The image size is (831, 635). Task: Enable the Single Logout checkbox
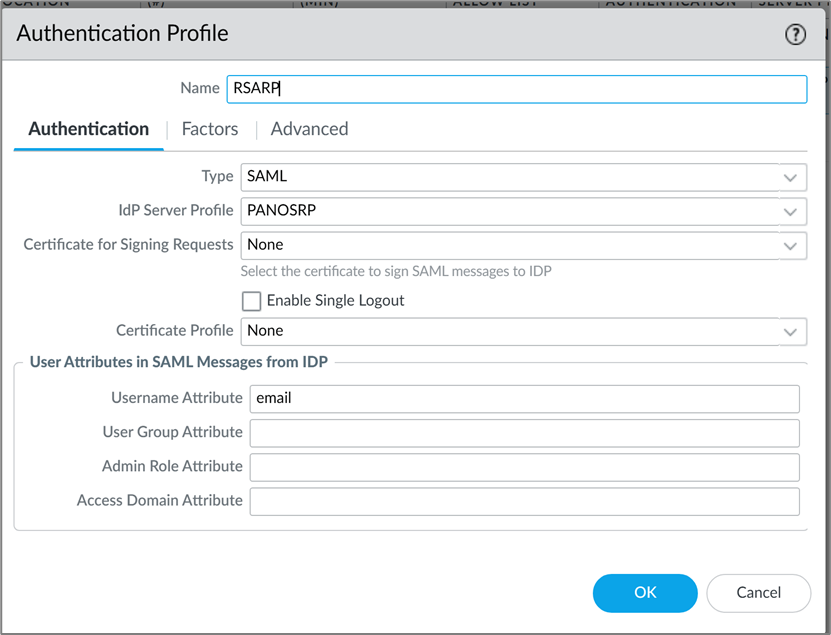[x=252, y=301]
